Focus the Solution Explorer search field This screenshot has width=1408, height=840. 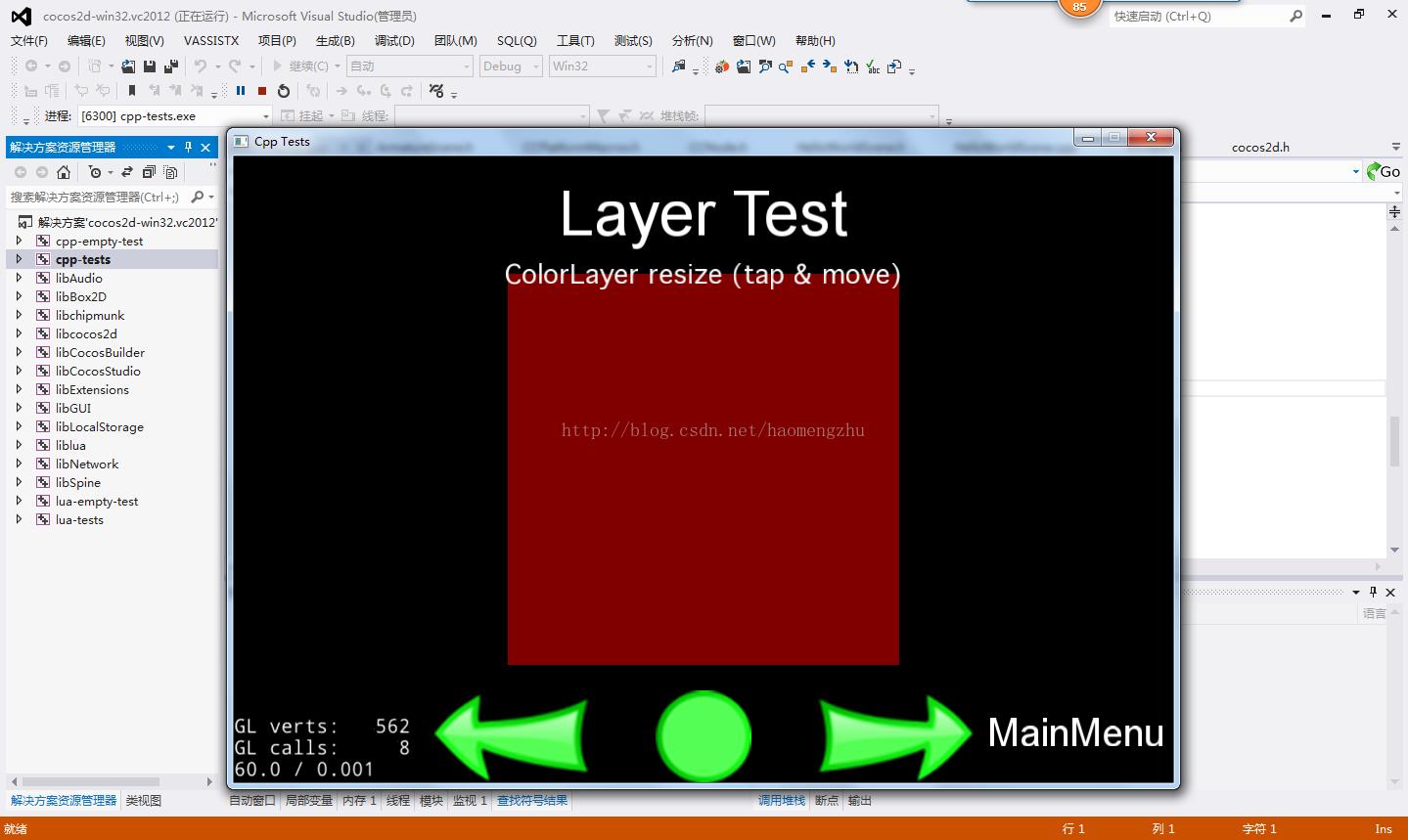[96, 197]
